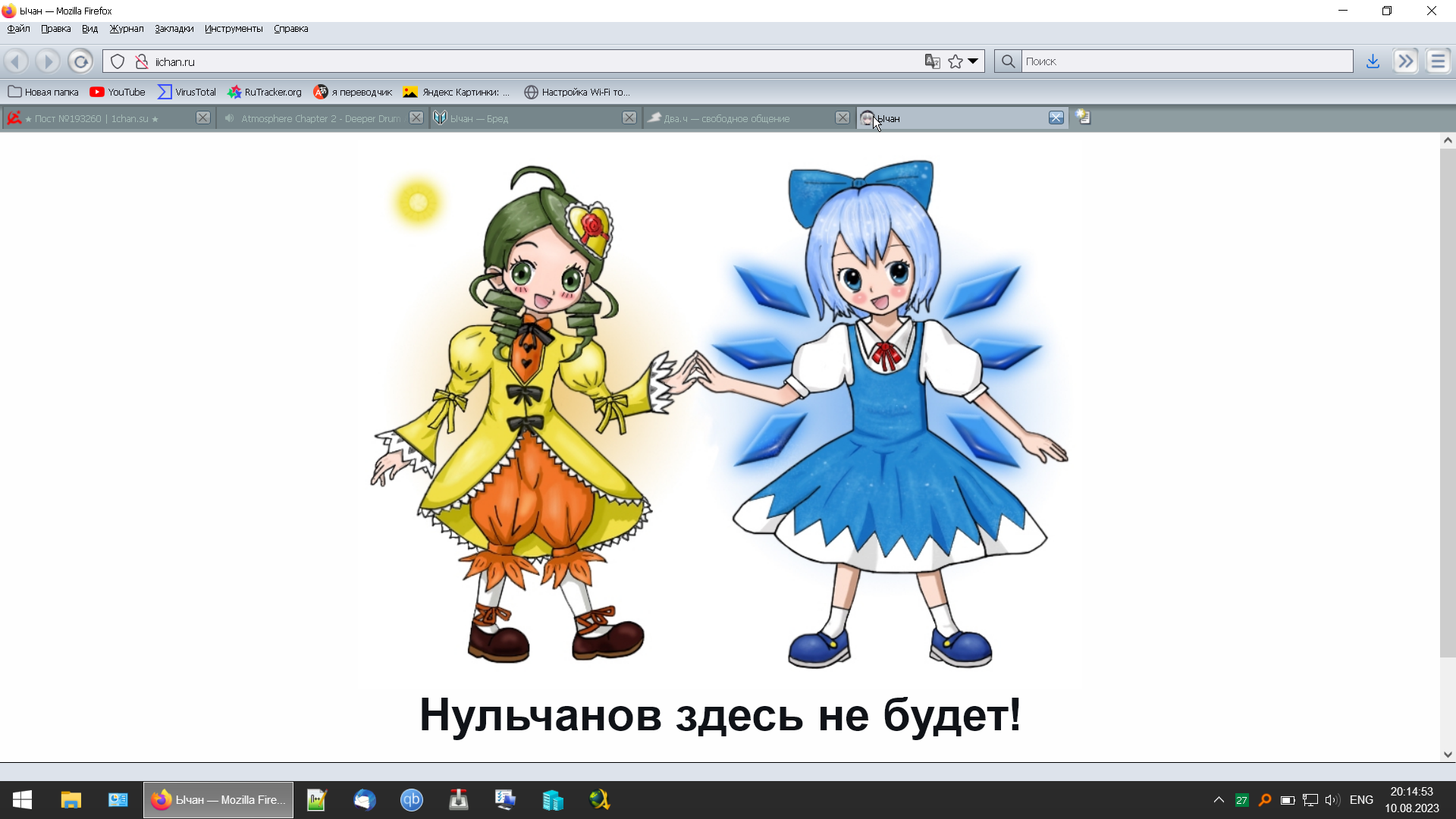Go forward with the browser forward arrow

[48, 61]
